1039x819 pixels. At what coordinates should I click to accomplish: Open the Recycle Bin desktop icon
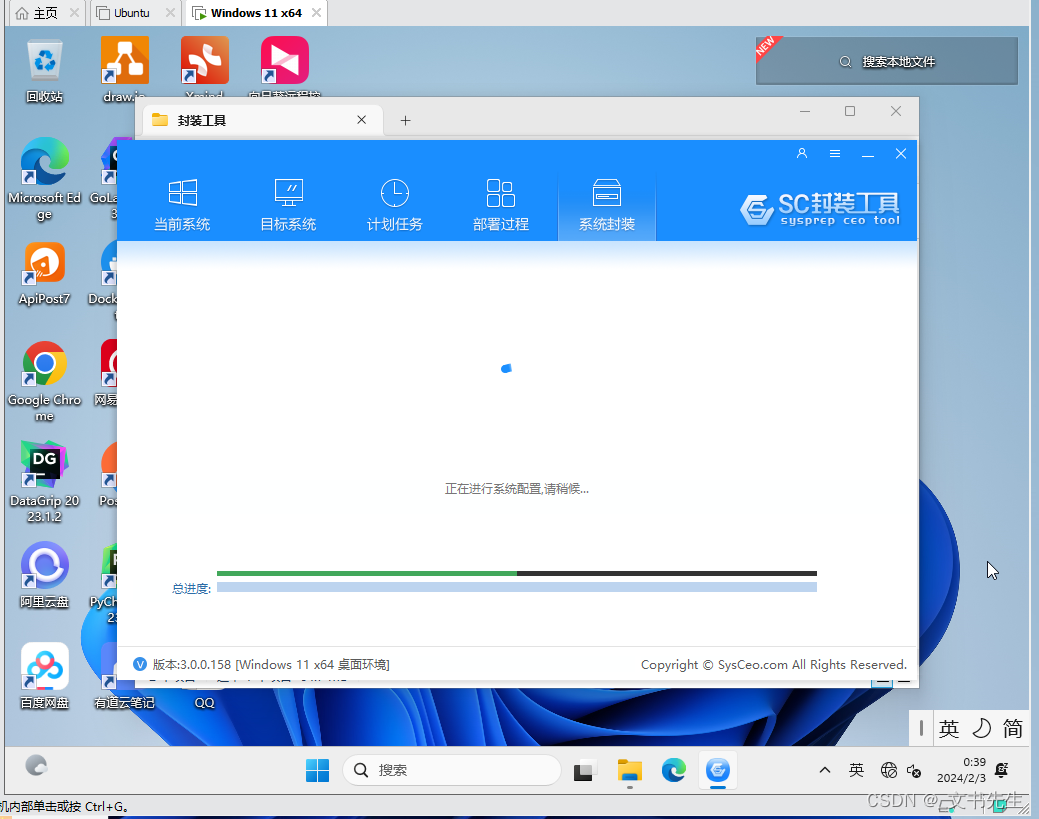tap(44, 70)
